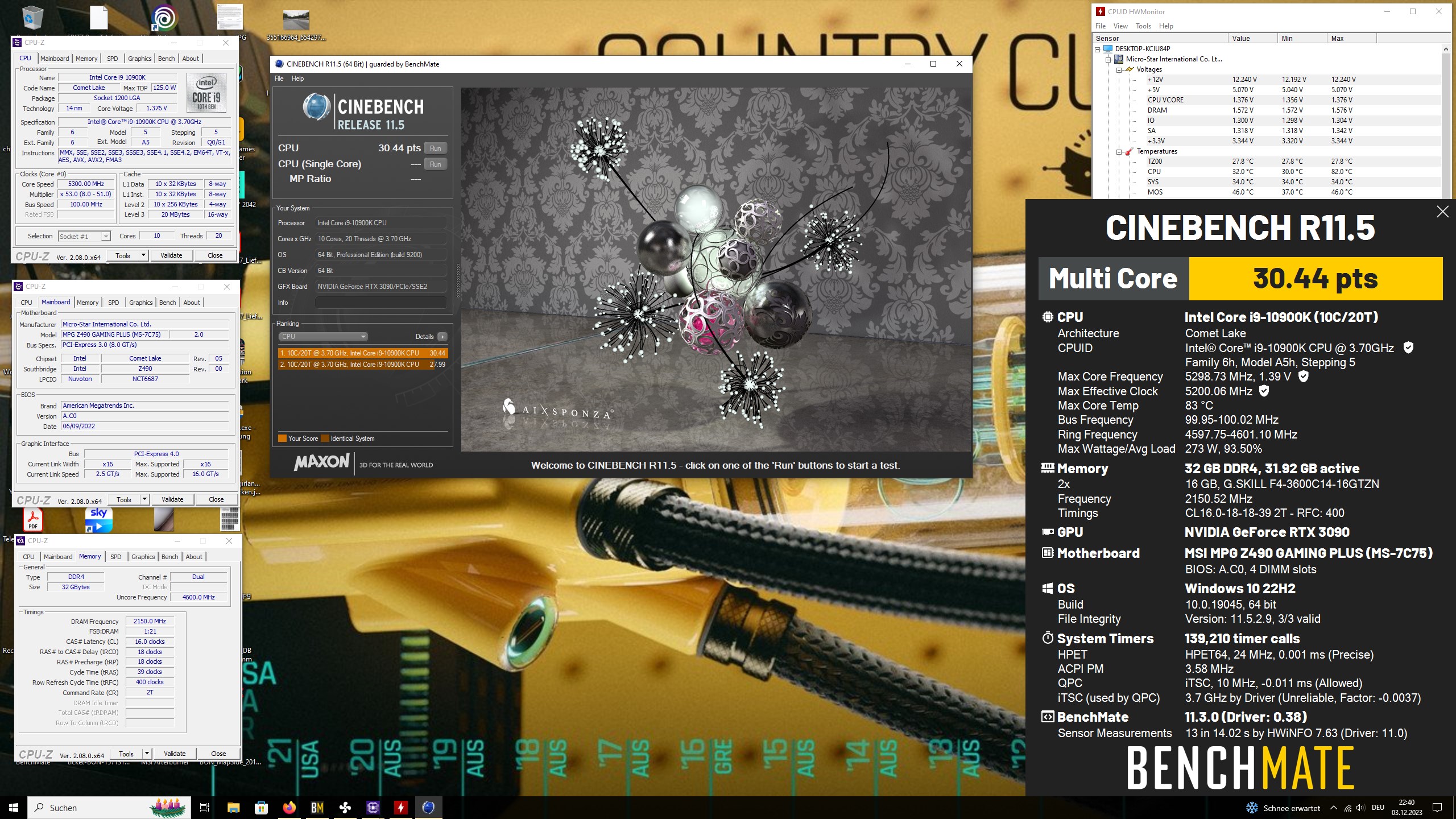Click the HWMonitor vertical scrollbar up arrow
The height and width of the screenshot is (819, 1456).
tap(1445, 49)
